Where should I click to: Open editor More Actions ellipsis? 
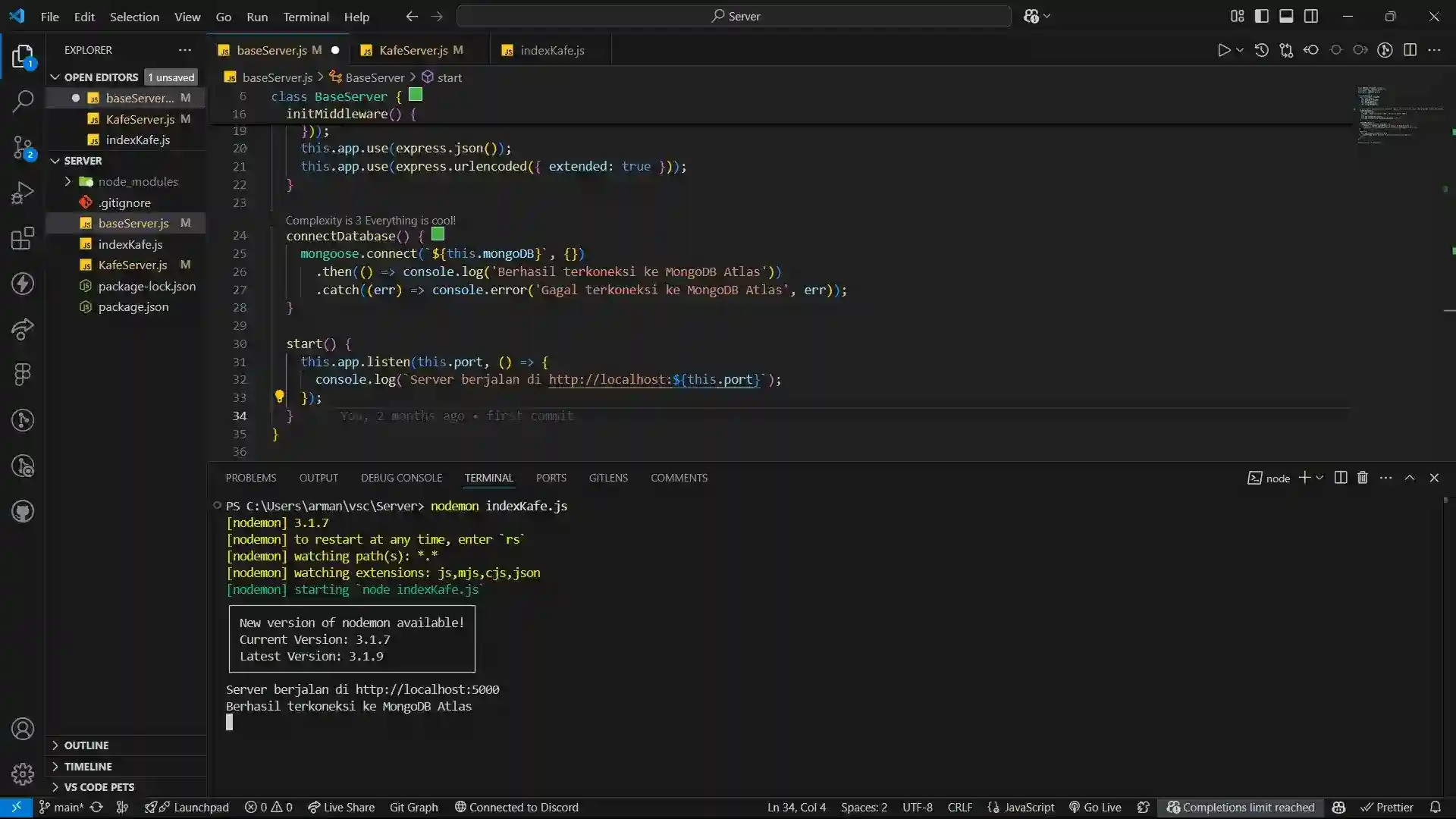[1434, 50]
